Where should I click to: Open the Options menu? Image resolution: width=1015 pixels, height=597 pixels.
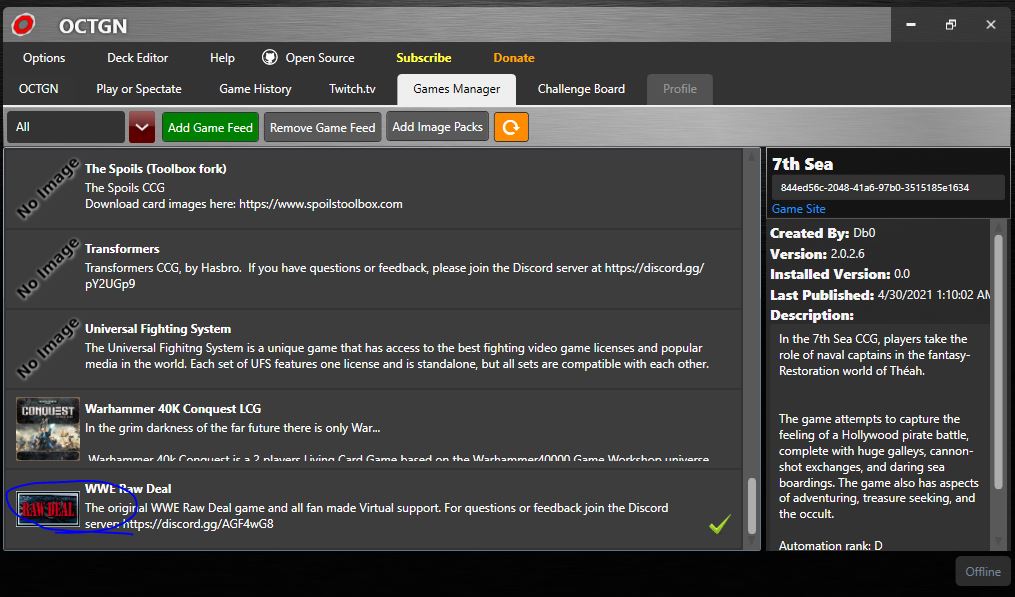[44, 58]
